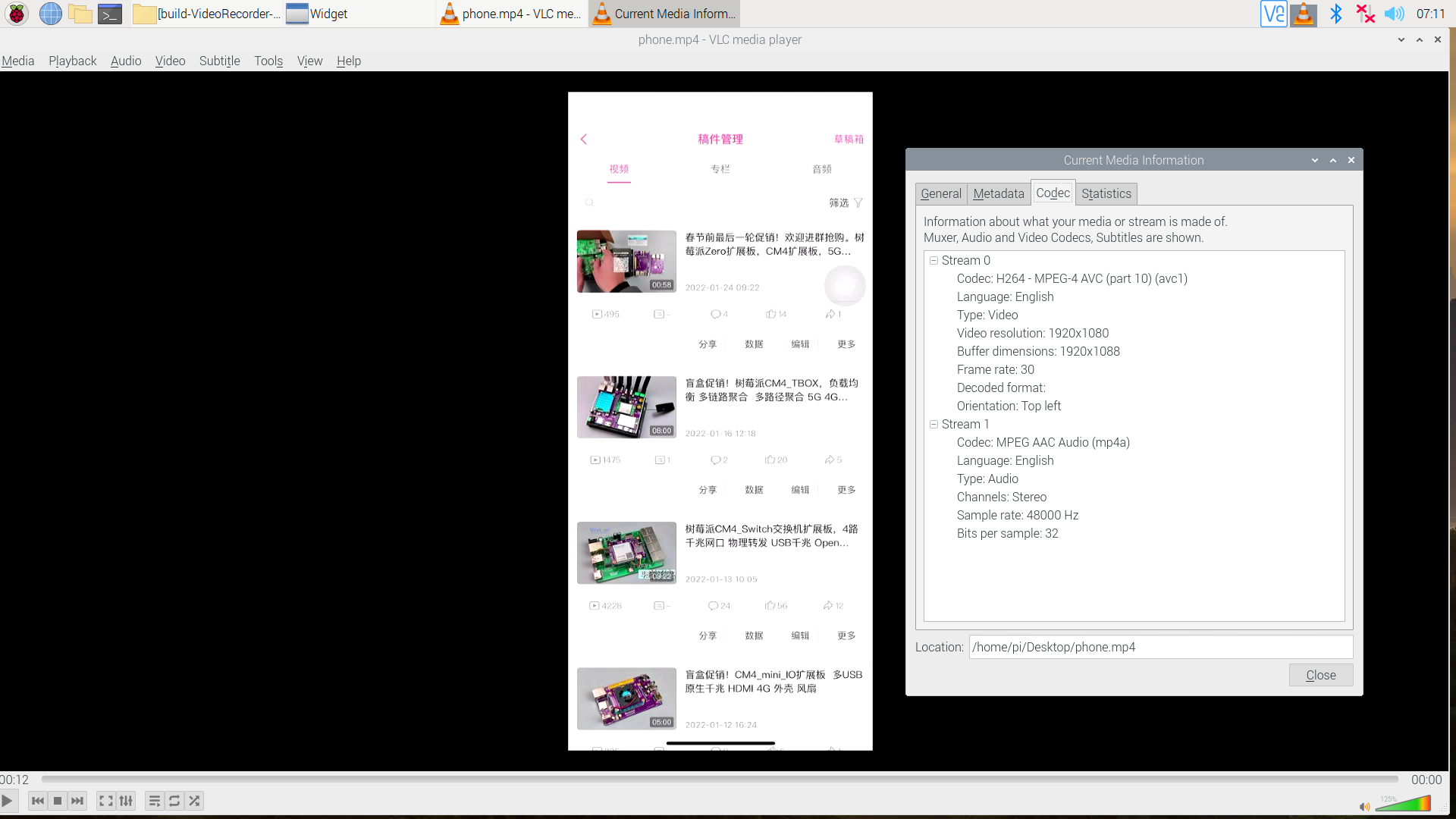Image resolution: width=1456 pixels, height=819 pixels.
Task: Toggle fullscreen video mode
Action: [106, 801]
